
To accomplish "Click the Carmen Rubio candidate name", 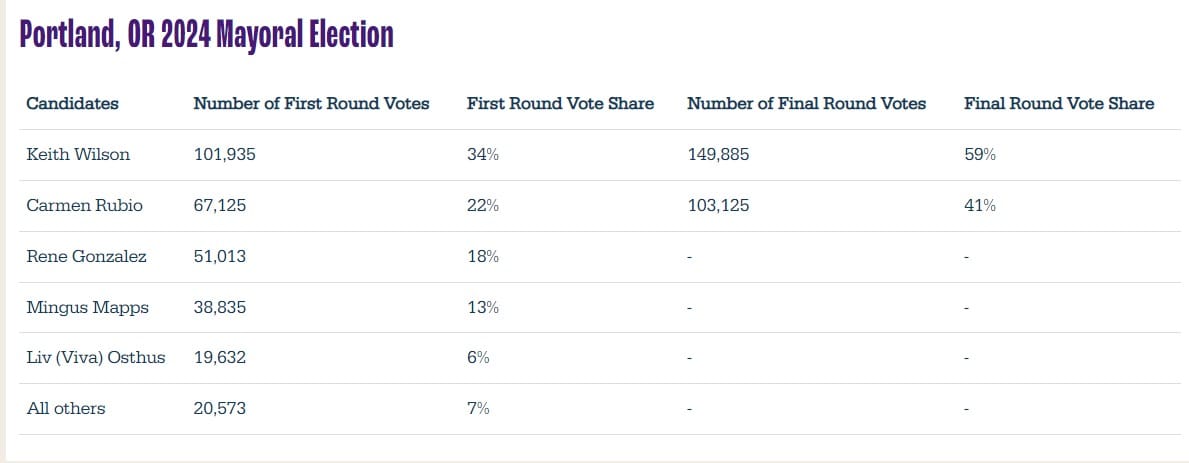I will pyautogui.click(x=84, y=206).
